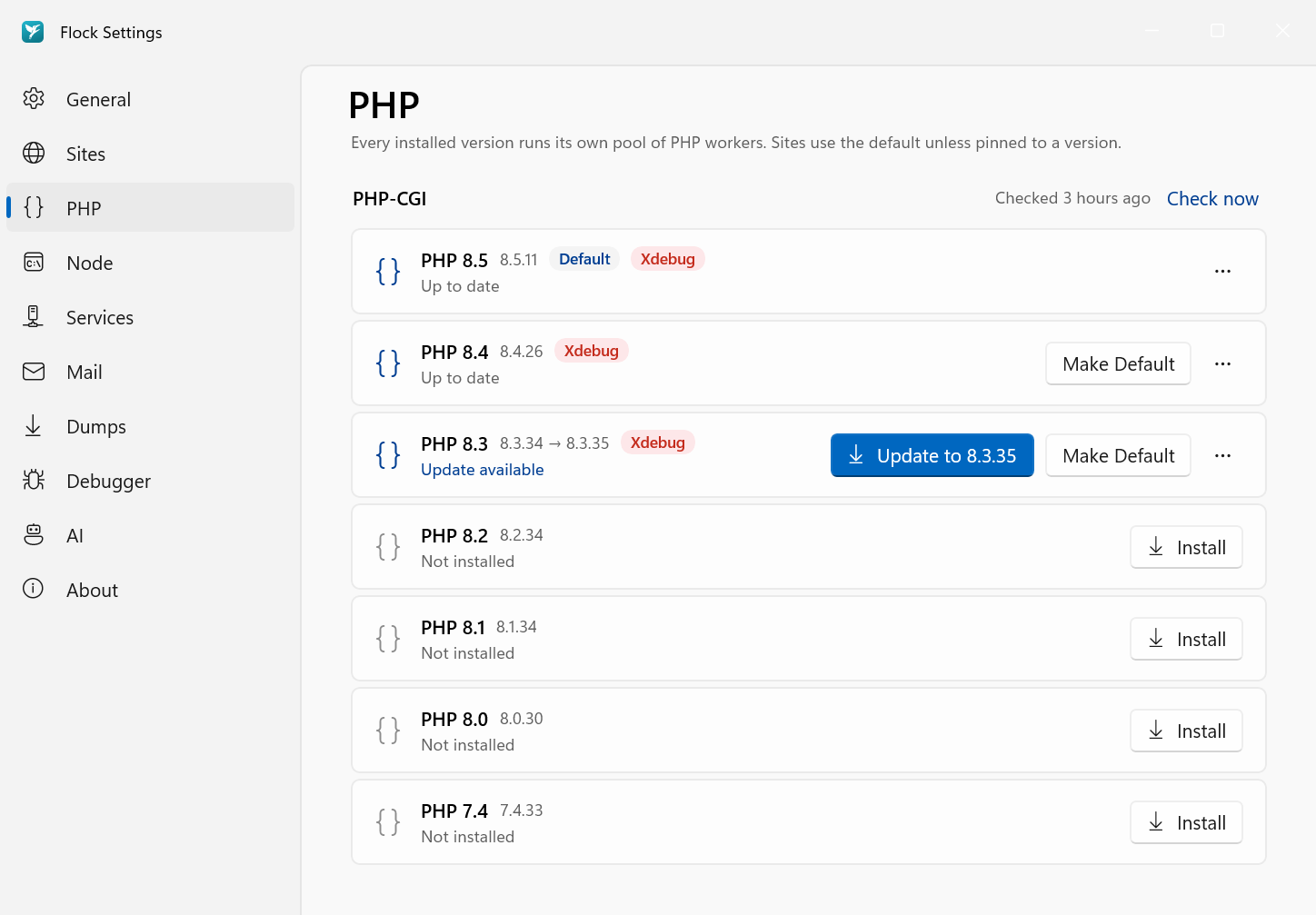
Task: Click the Xdebug badge on PHP 8.4
Action: [x=591, y=351]
